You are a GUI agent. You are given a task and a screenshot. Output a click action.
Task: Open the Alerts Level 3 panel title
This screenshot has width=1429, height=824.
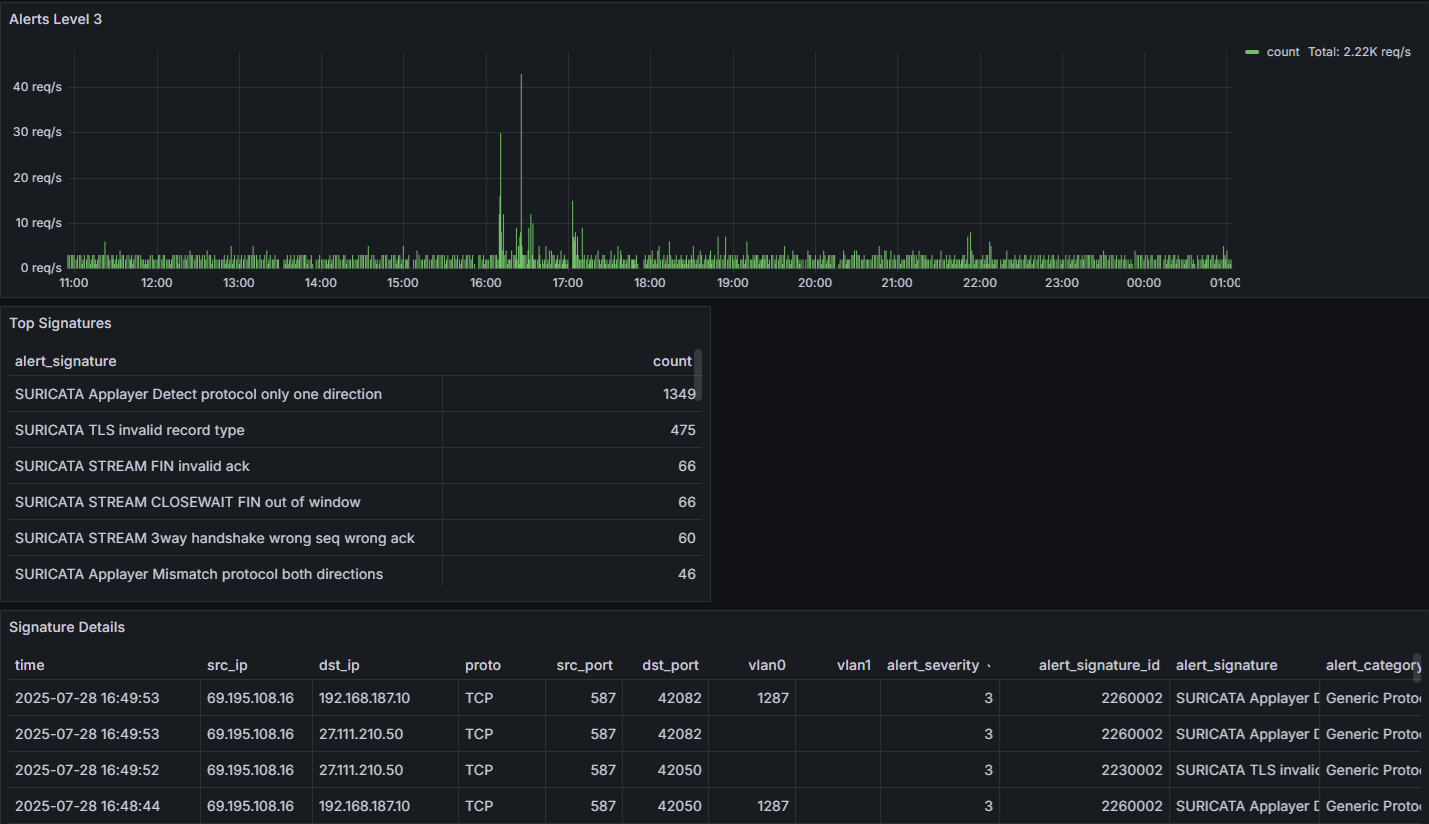coord(55,19)
